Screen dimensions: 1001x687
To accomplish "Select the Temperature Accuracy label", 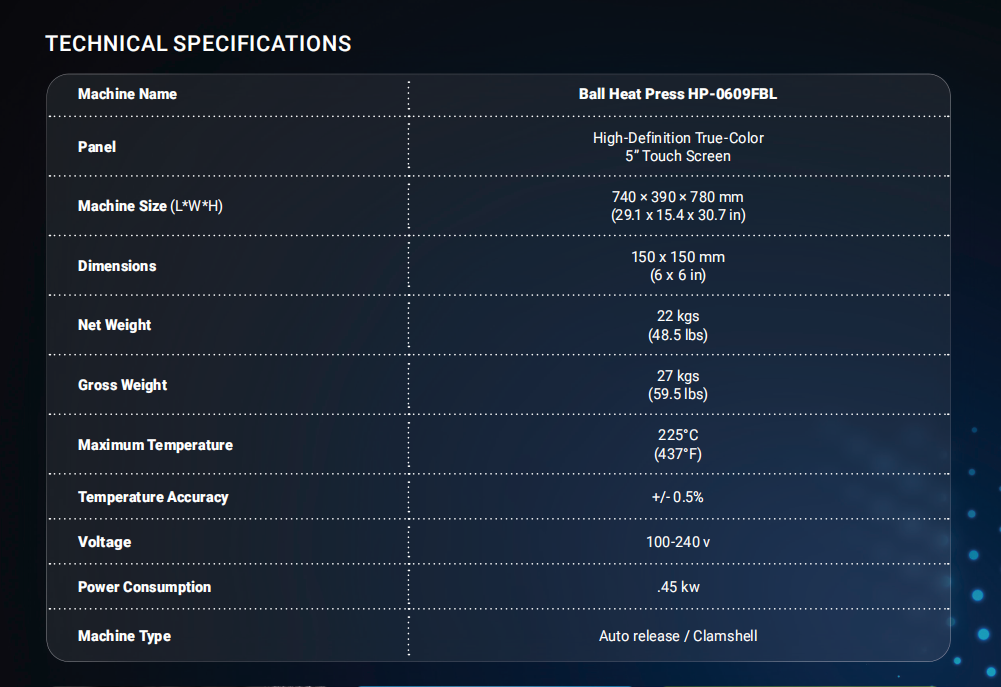I will 153,497.
